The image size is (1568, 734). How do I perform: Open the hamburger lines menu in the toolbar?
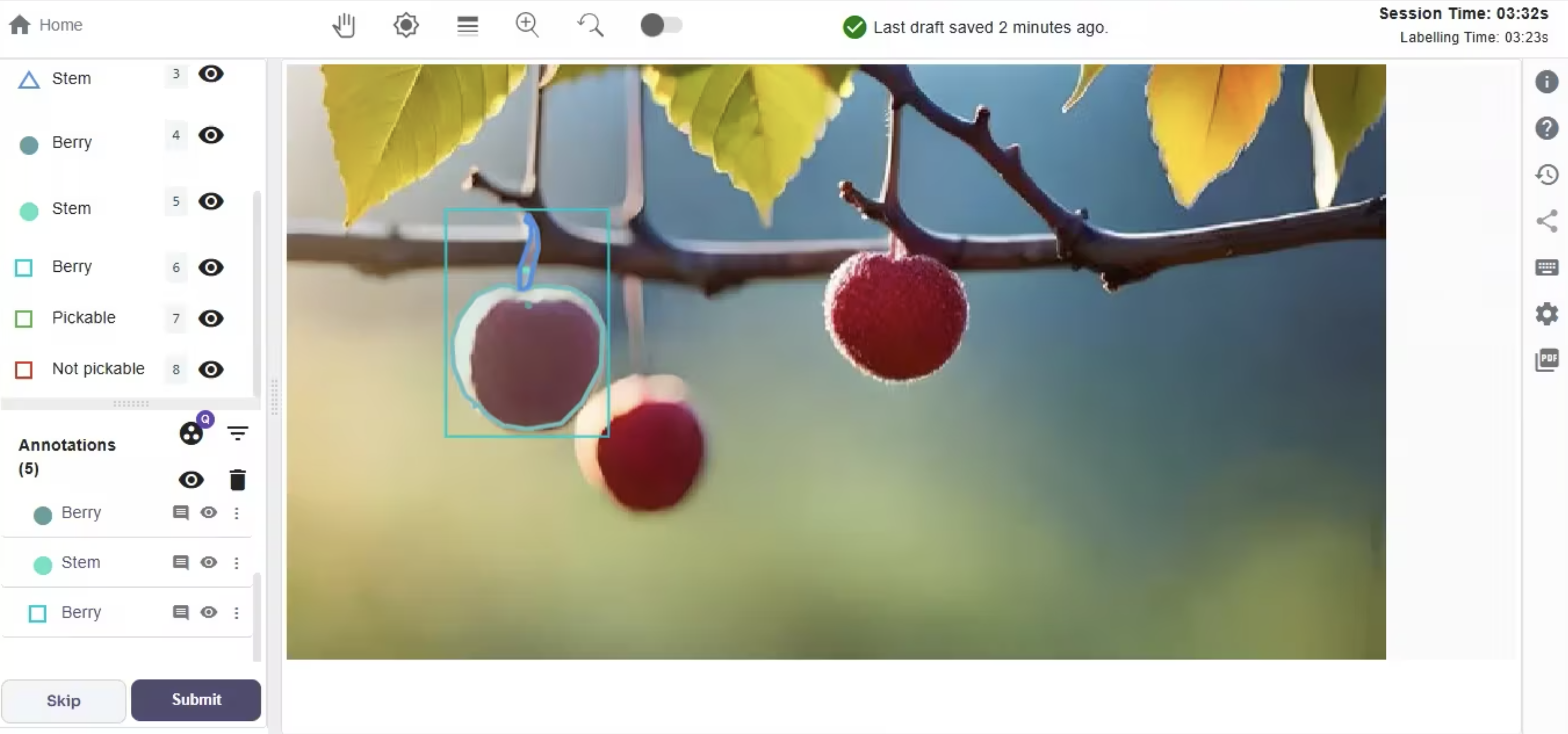coord(467,25)
